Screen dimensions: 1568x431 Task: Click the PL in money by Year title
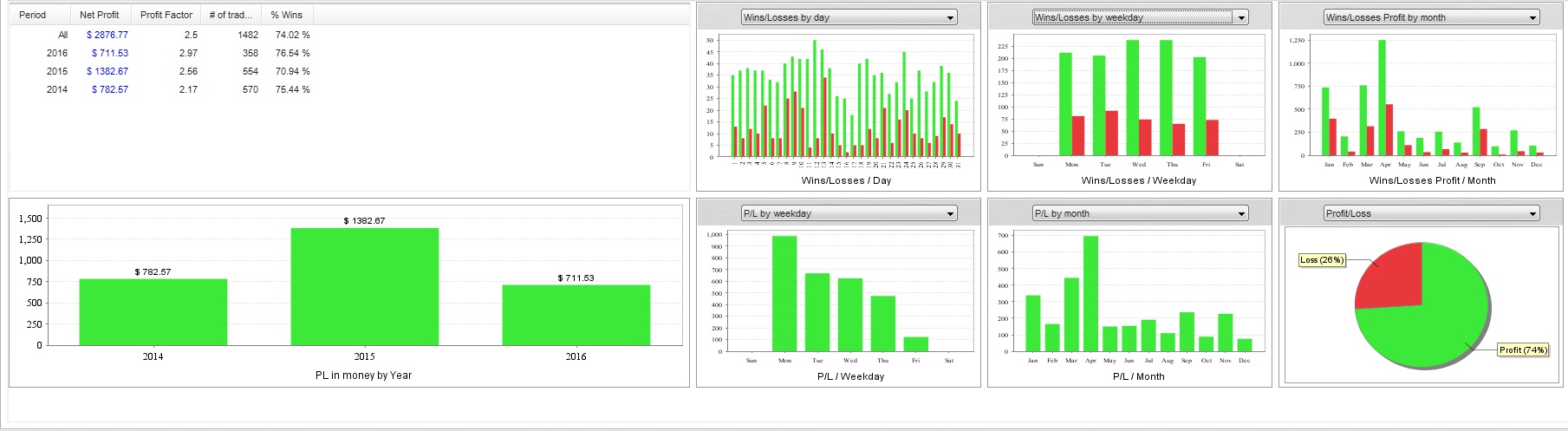point(364,375)
